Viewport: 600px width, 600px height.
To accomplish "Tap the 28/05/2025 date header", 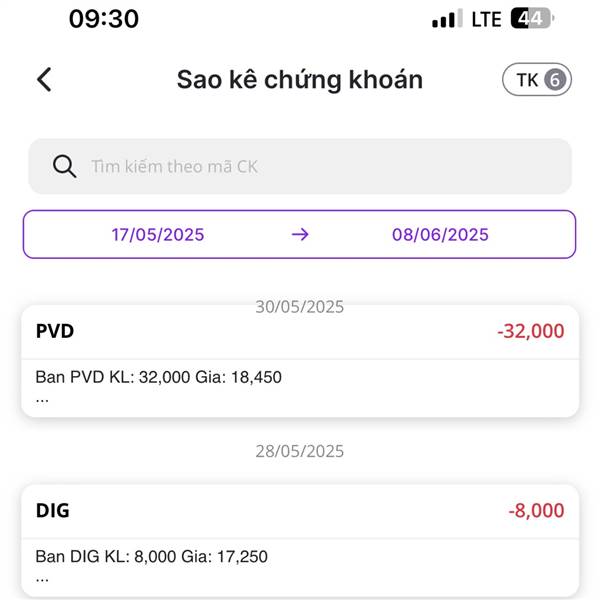I will pos(300,451).
